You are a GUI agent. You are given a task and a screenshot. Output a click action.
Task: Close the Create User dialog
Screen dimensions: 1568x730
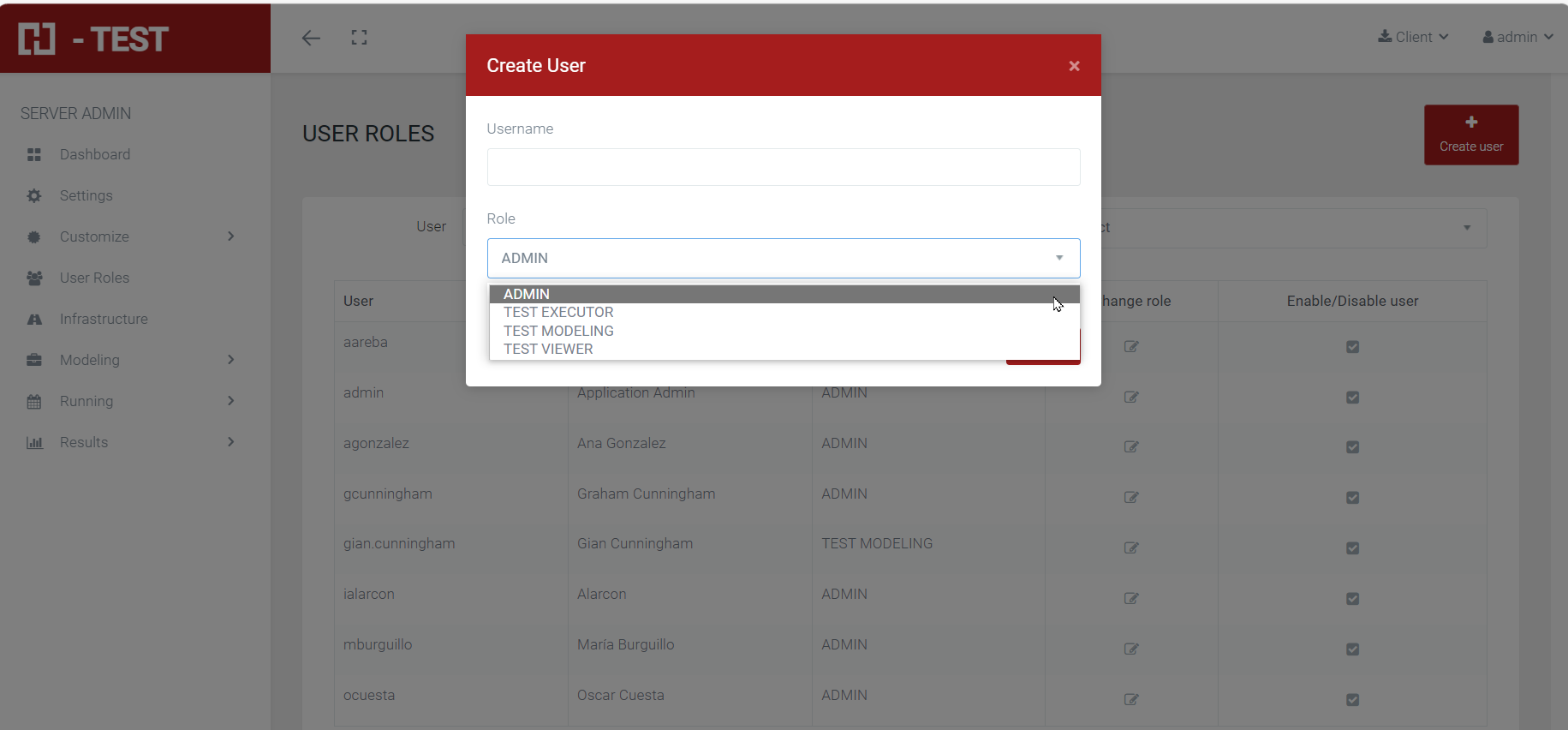pyautogui.click(x=1074, y=66)
